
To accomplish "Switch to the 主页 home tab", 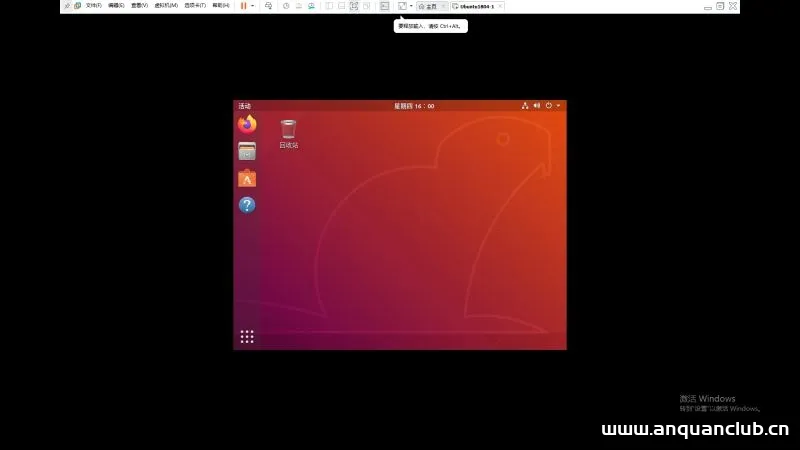I will [x=430, y=6].
